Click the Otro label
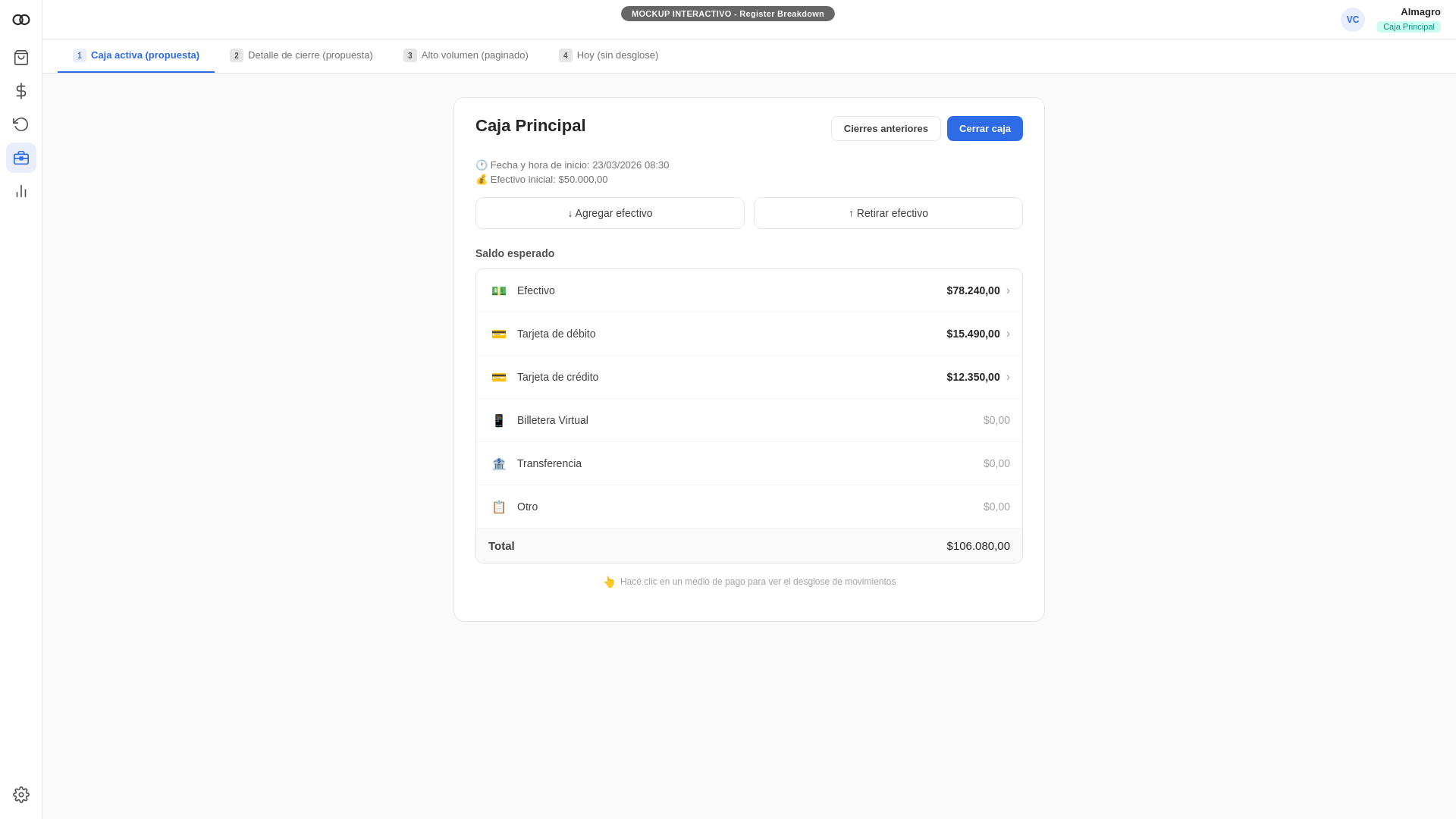The height and width of the screenshot is (819, 1456). pyautogui.click(x=527, y=507)
